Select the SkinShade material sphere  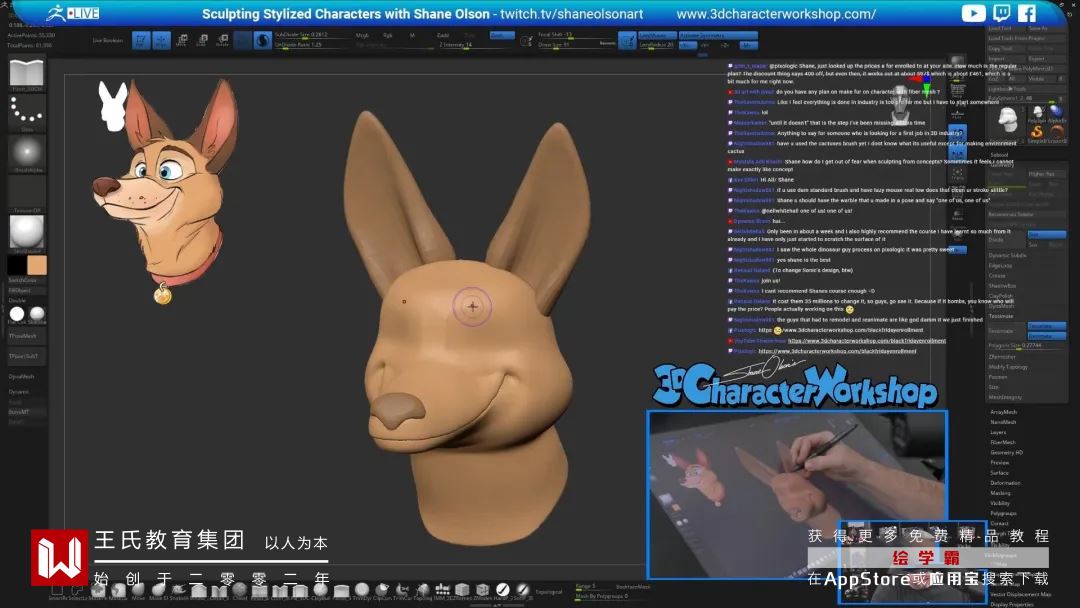click(37, 314)
